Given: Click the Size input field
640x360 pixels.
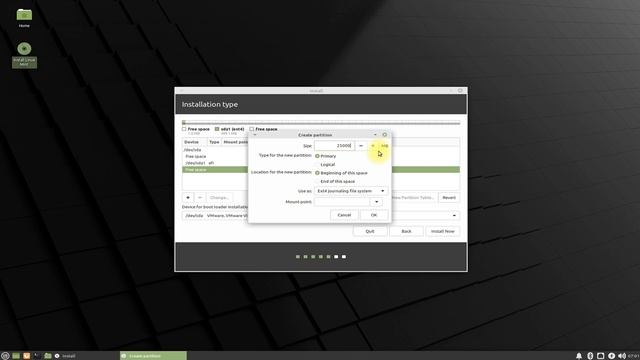Looking at the screenshot, I should (334, 145).
